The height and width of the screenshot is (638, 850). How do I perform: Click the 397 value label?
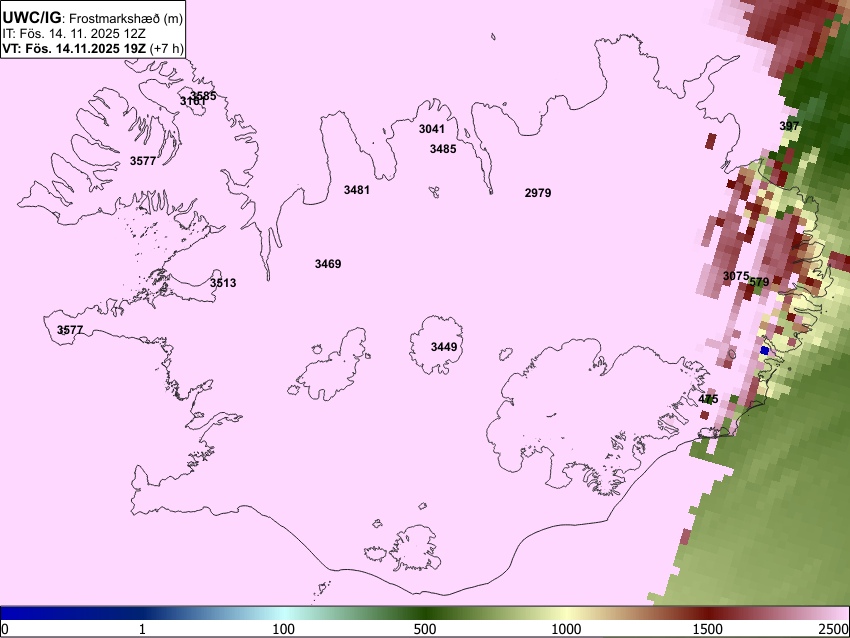click(789, 126)
